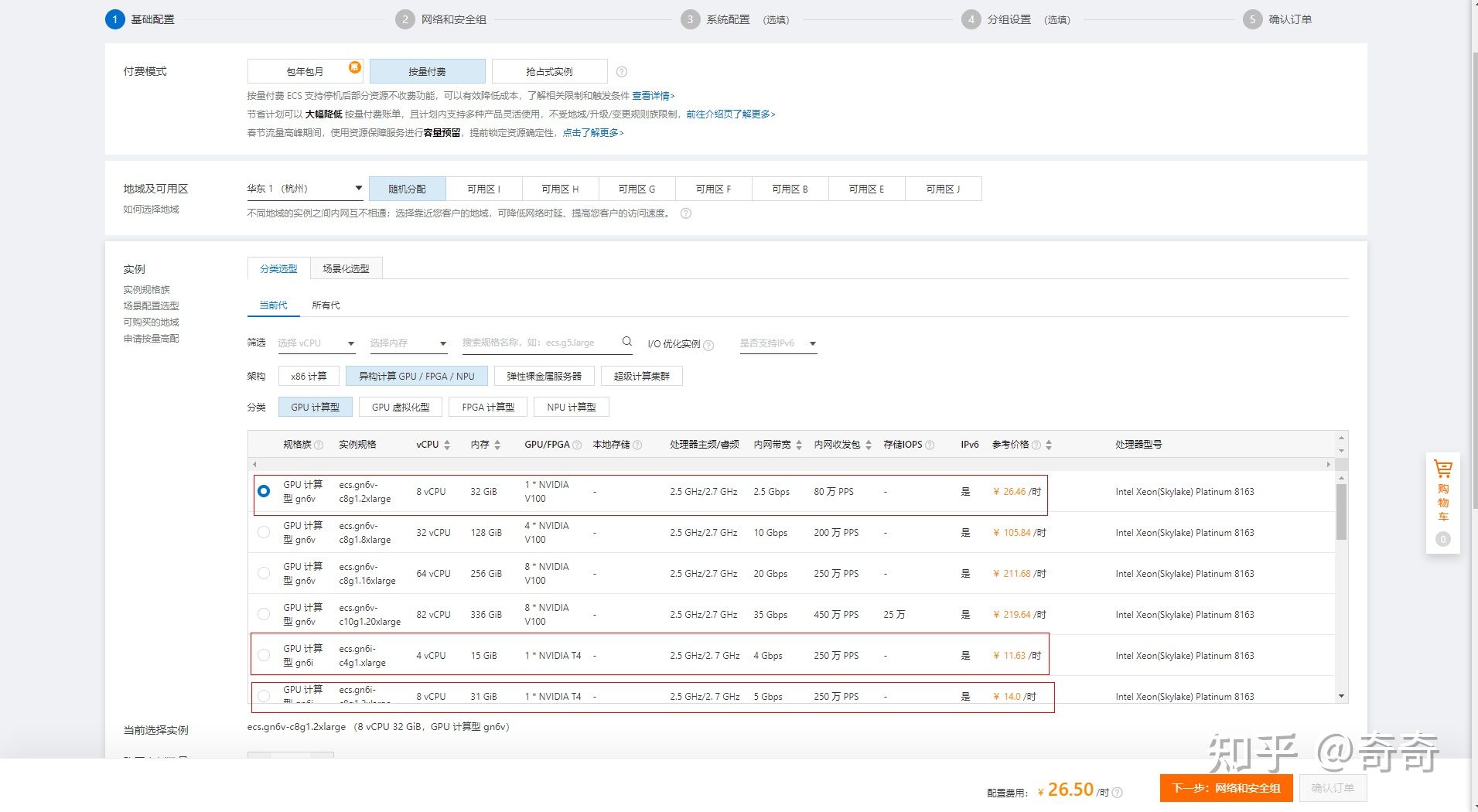Click 下一步: 网络和安全组 button

tap(1226, 788)
